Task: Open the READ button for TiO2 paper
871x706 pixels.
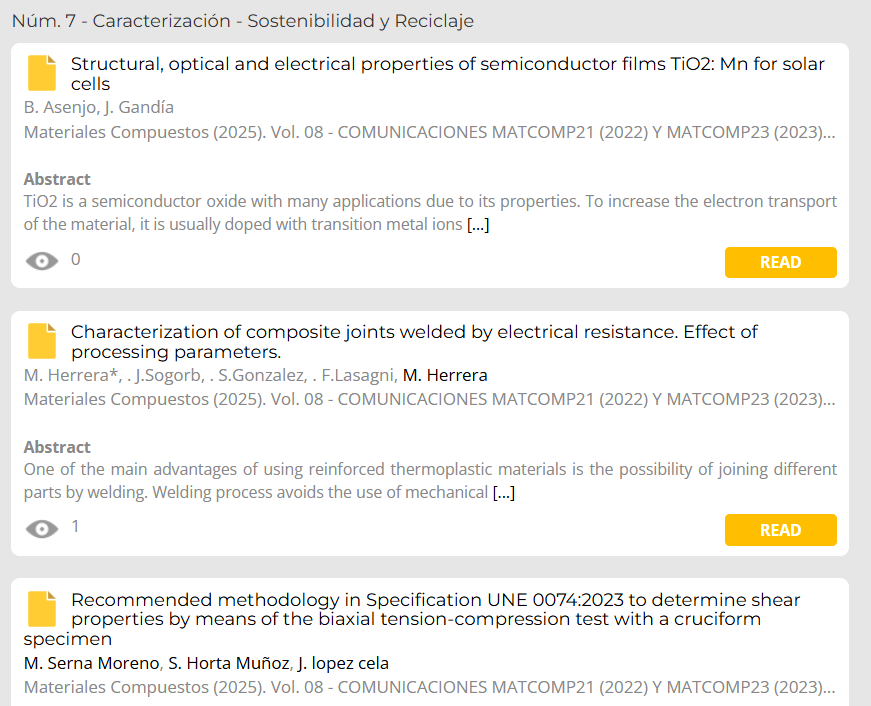Action: tap(780, 262)
